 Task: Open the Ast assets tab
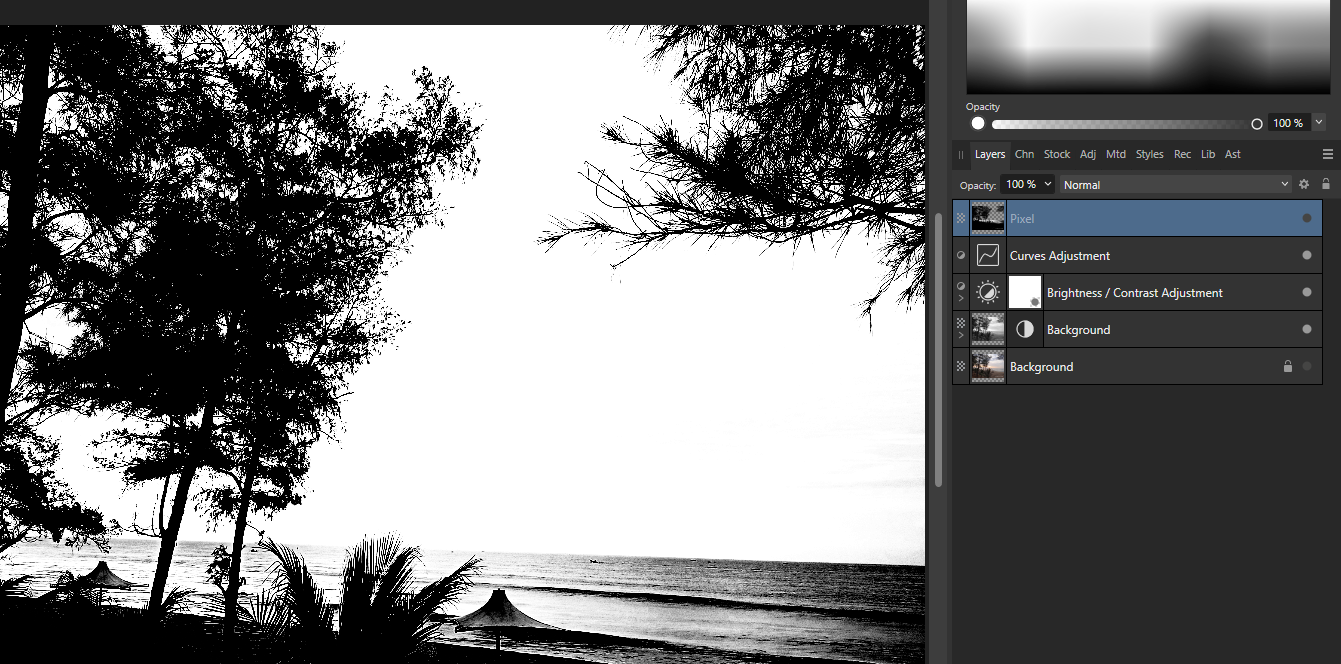click(x=1233, y=154)
